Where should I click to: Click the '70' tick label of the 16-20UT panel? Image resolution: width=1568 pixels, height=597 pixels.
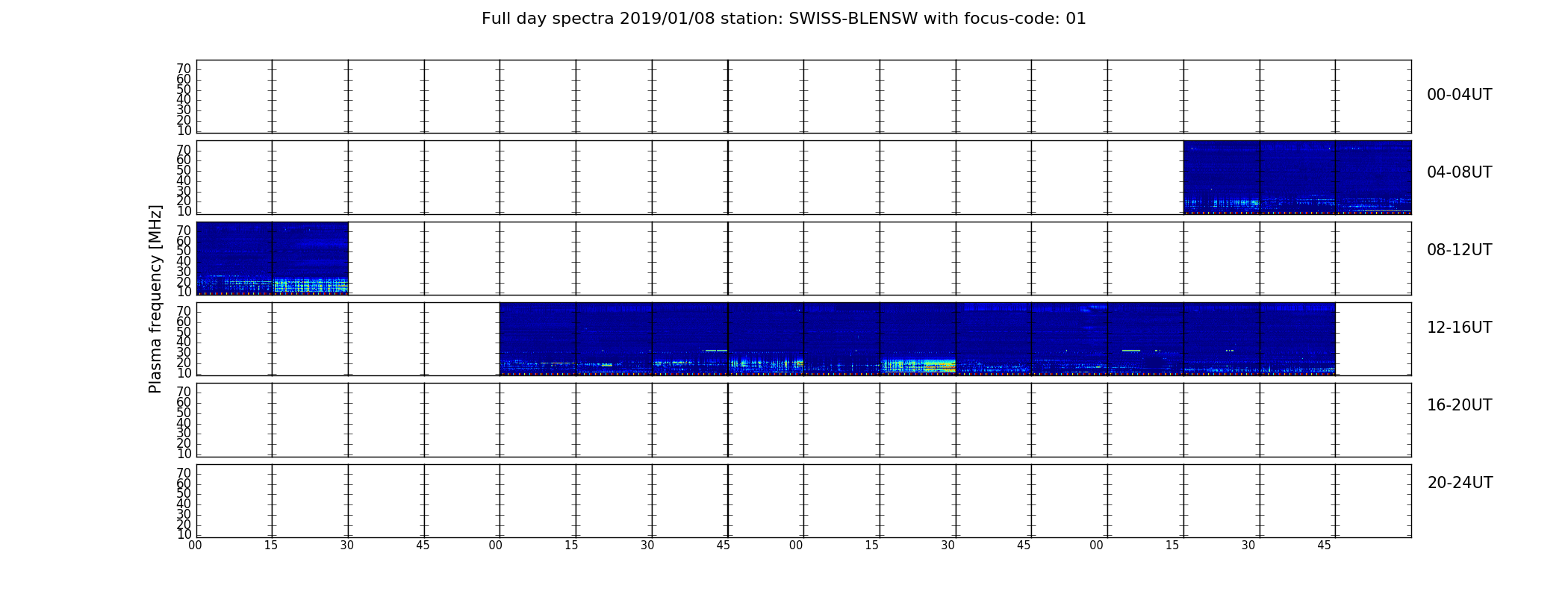pos(184,392)
